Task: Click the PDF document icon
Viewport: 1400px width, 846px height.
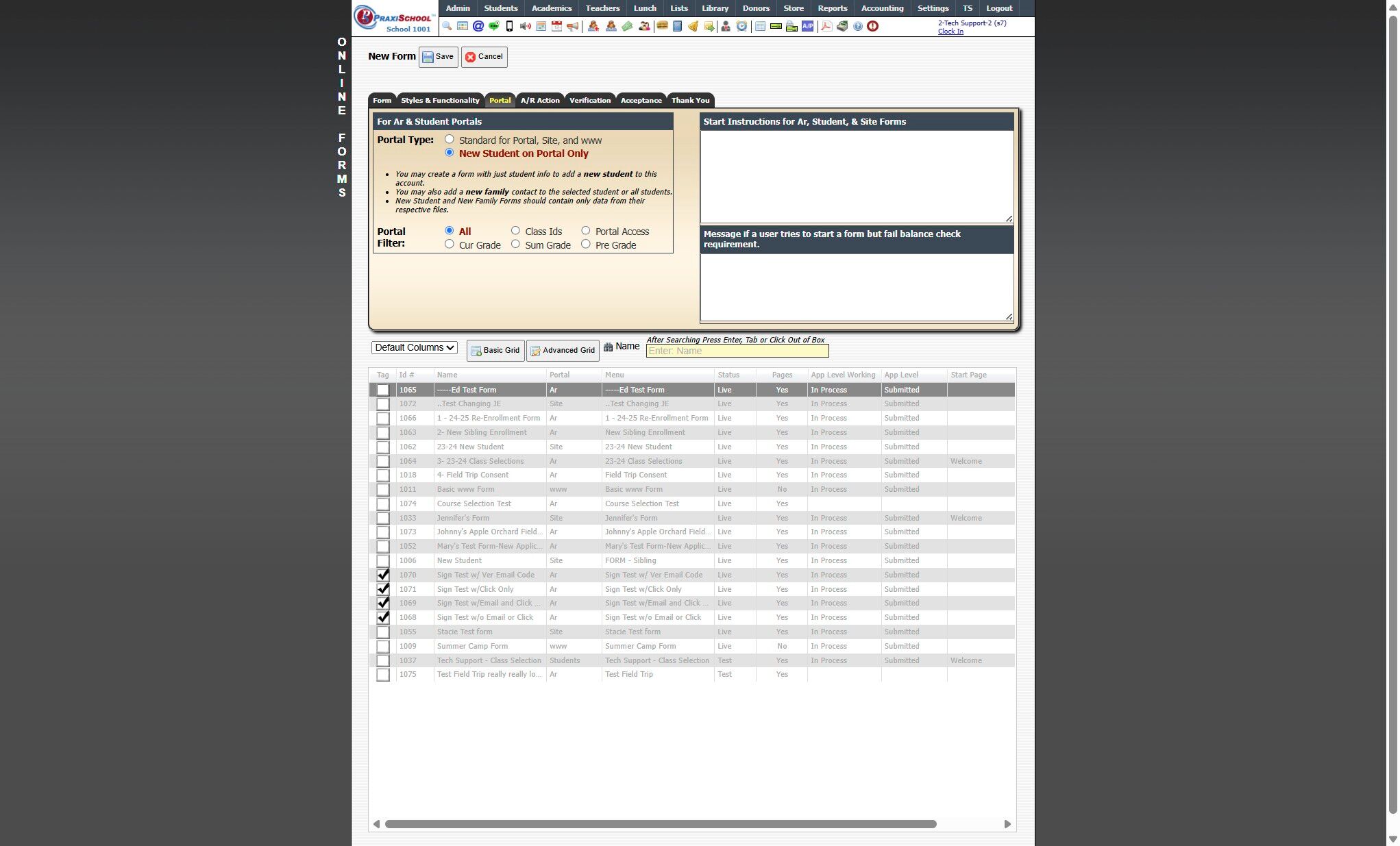Action: click(826, 26)
